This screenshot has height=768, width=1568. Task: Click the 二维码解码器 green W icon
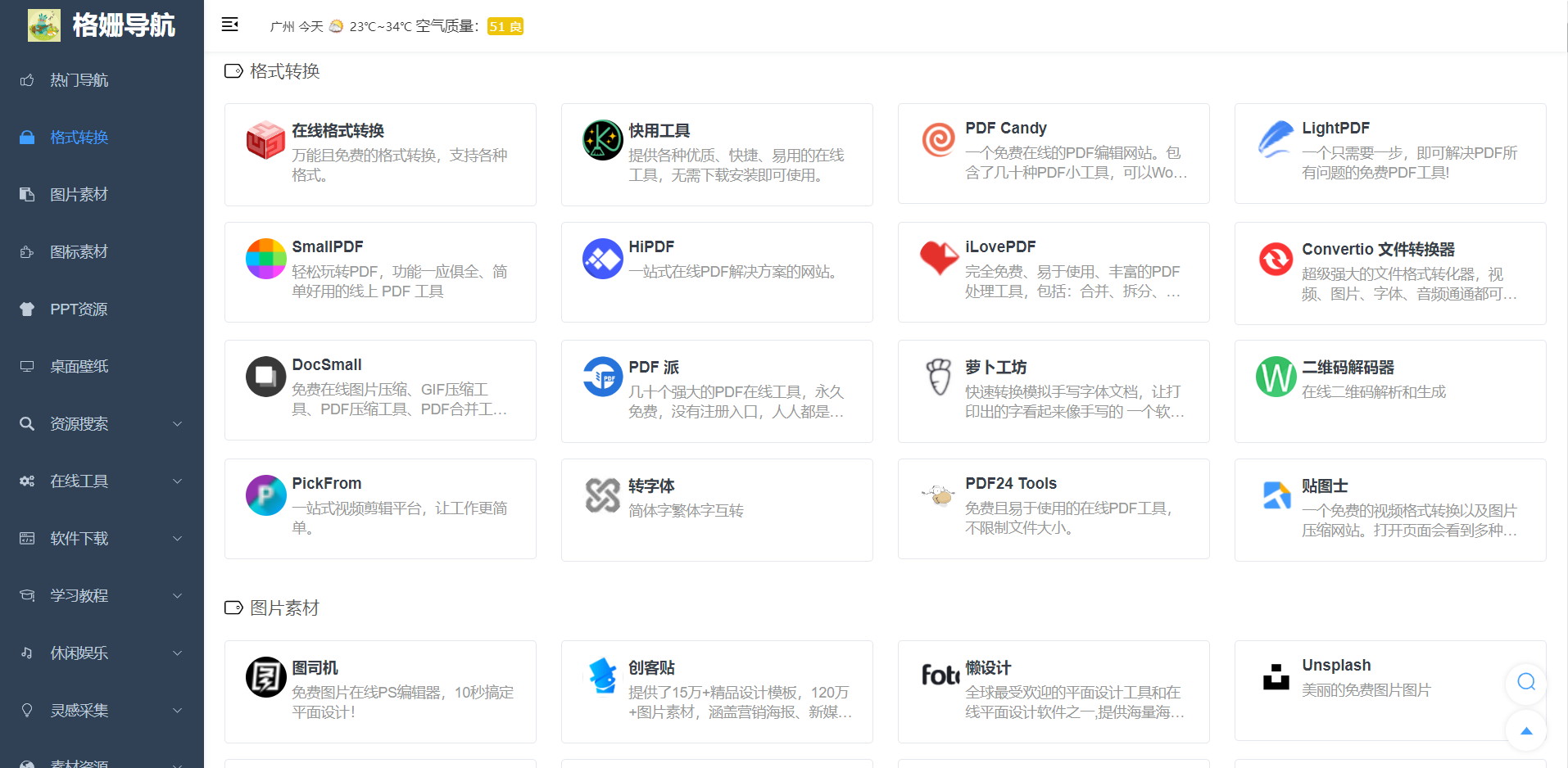click(1276, 377)
